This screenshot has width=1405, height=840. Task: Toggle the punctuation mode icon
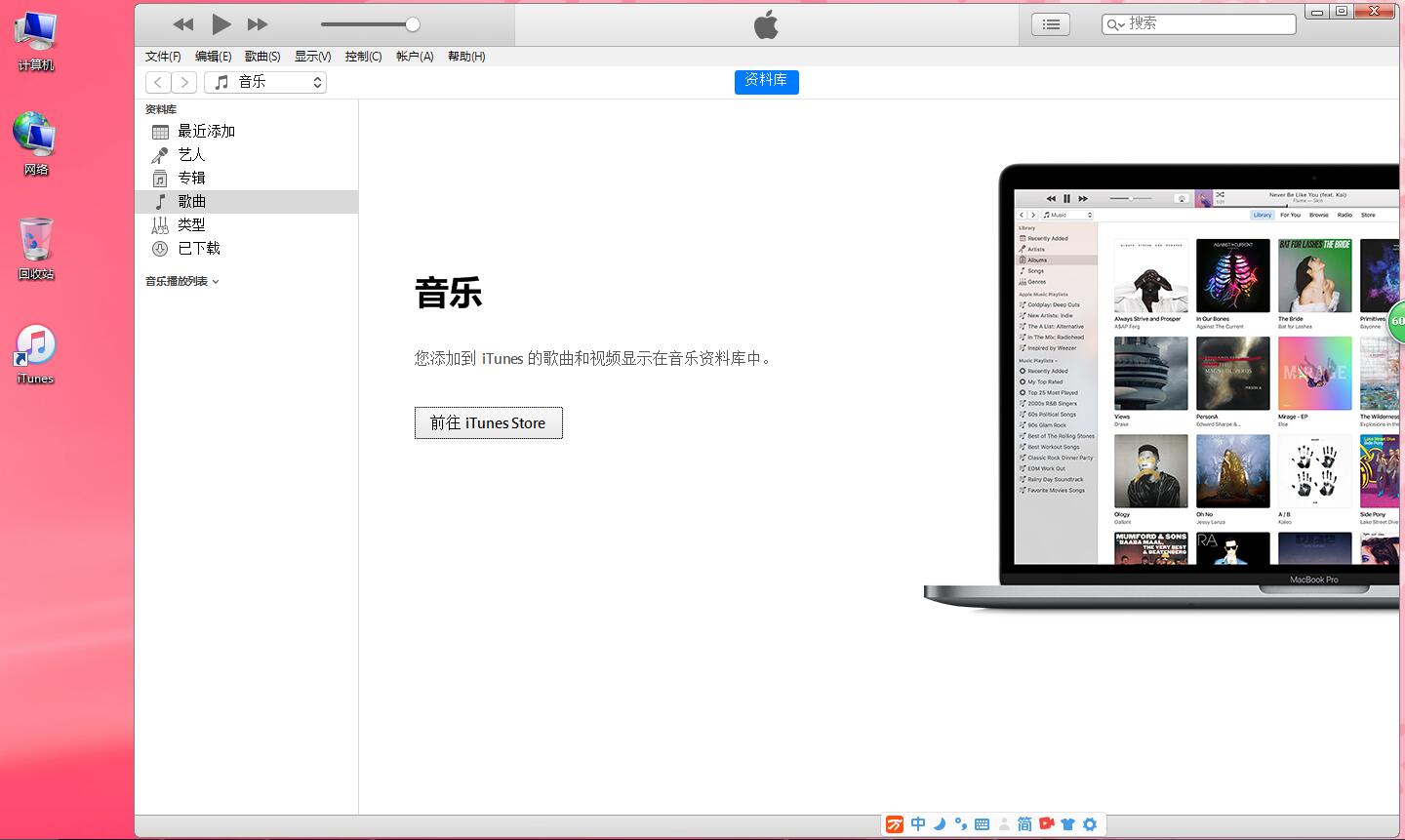(x=961, y=824)
